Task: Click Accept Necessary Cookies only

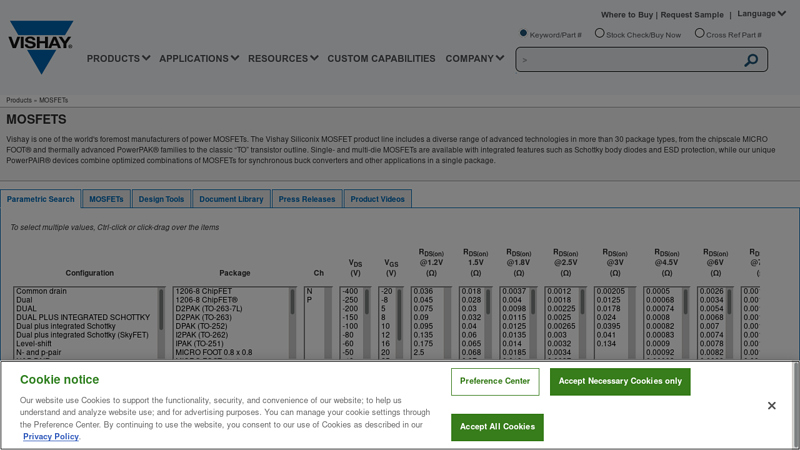Action: coord(620,382)
